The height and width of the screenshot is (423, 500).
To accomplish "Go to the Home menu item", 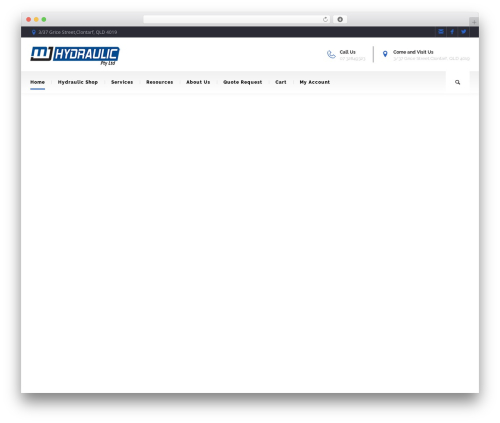I will tap(37, 82).
